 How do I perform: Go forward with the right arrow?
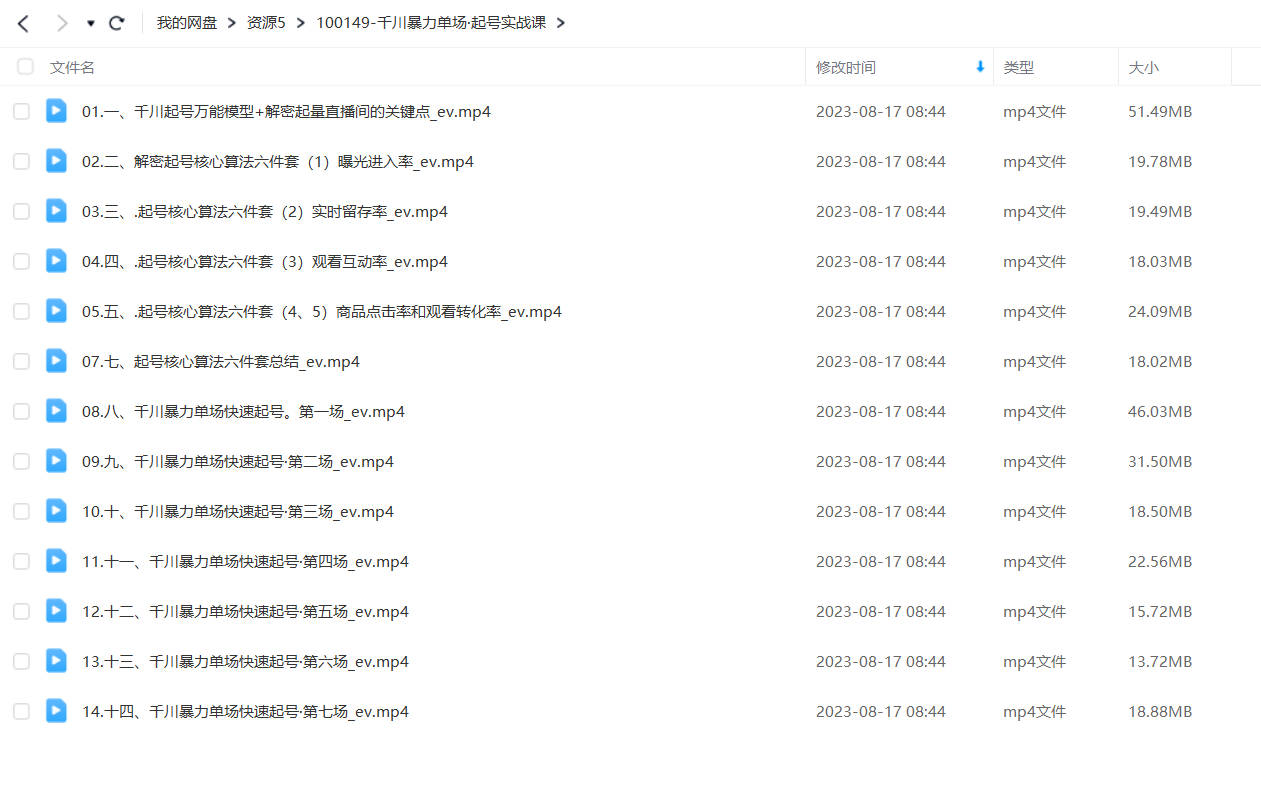(62, 23)
